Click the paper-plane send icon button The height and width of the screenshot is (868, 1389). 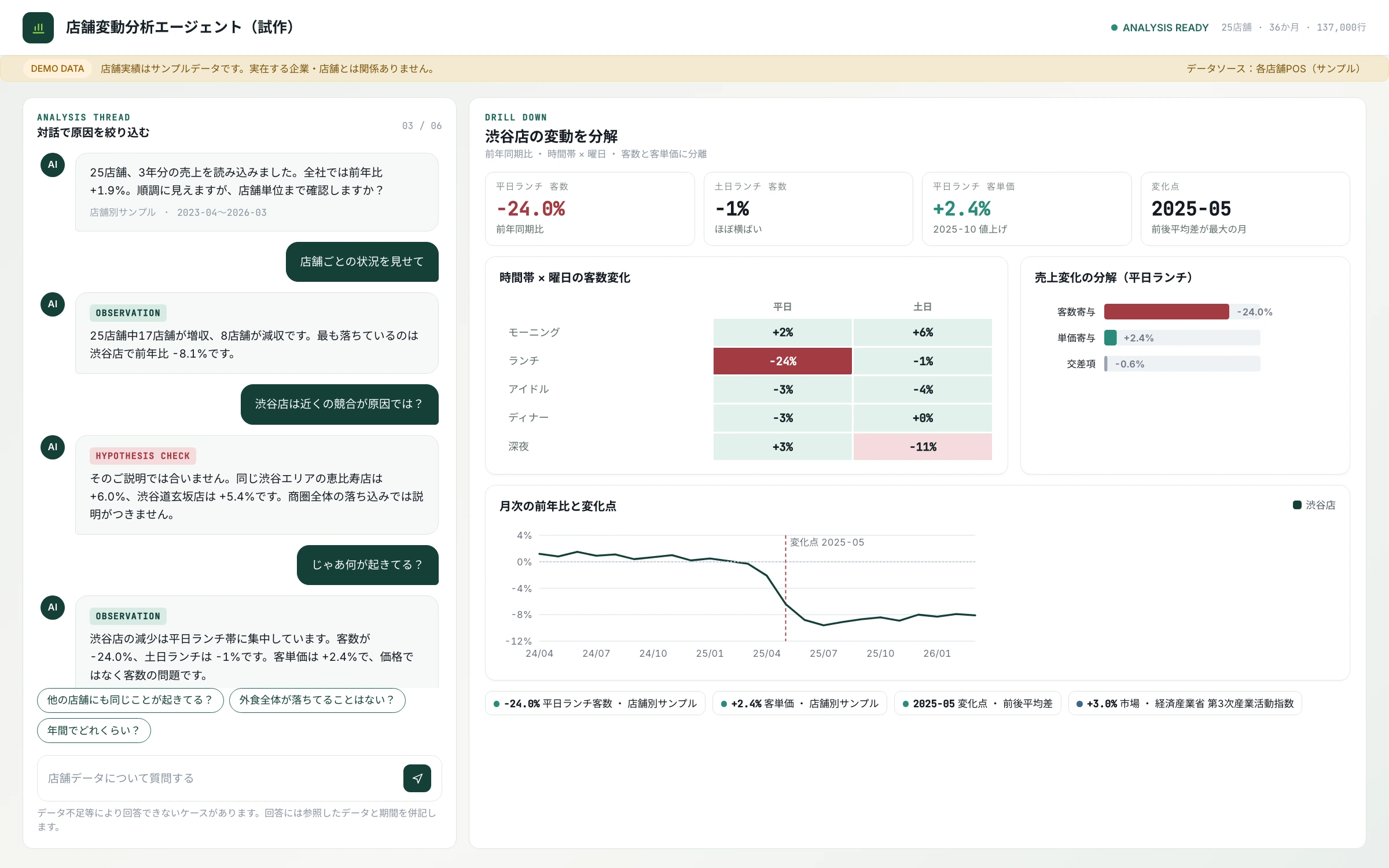coord(417,778)
